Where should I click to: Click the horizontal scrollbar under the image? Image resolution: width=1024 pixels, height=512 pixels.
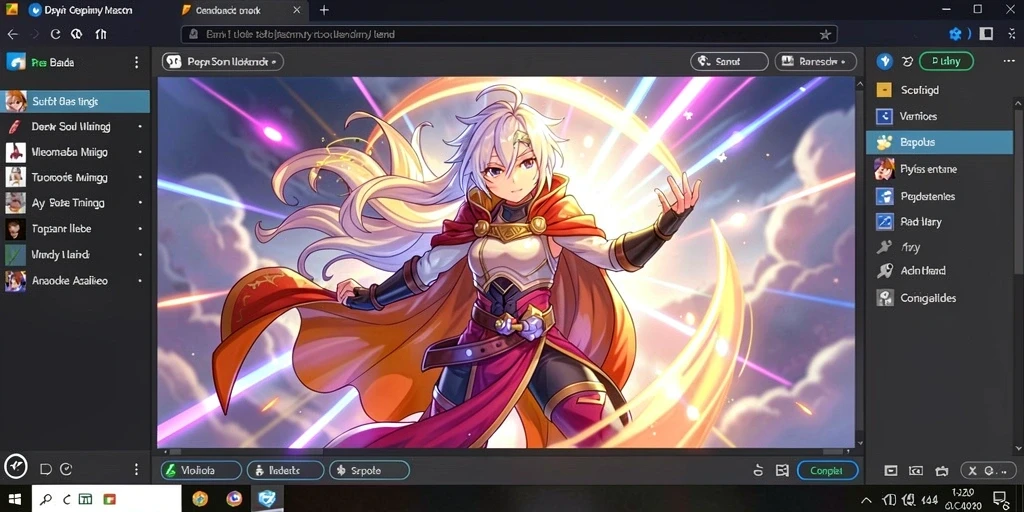coord(506,451)
